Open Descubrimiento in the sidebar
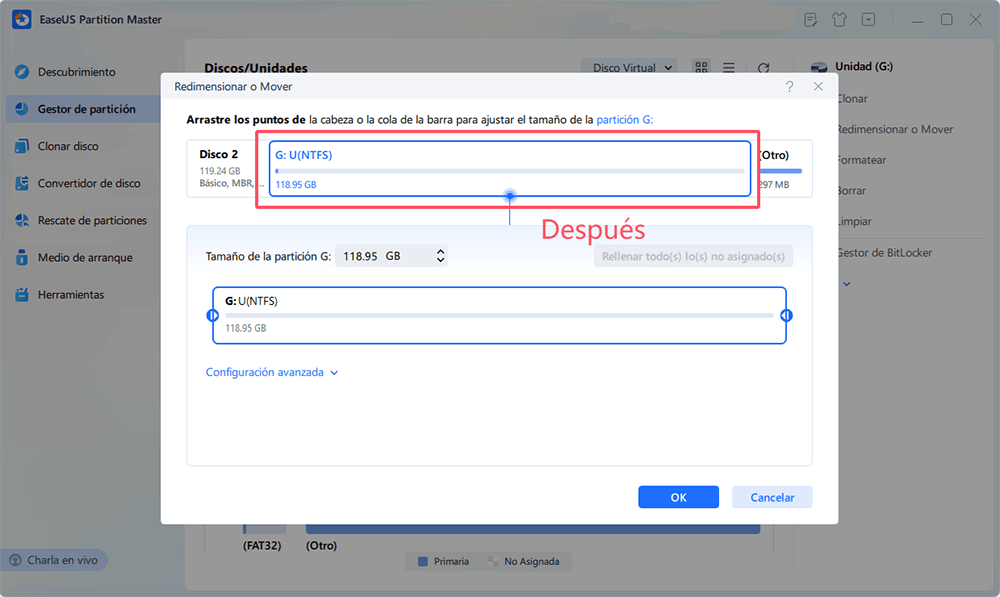This screenshot has width=1000, height=597. (x=77, y=71)
